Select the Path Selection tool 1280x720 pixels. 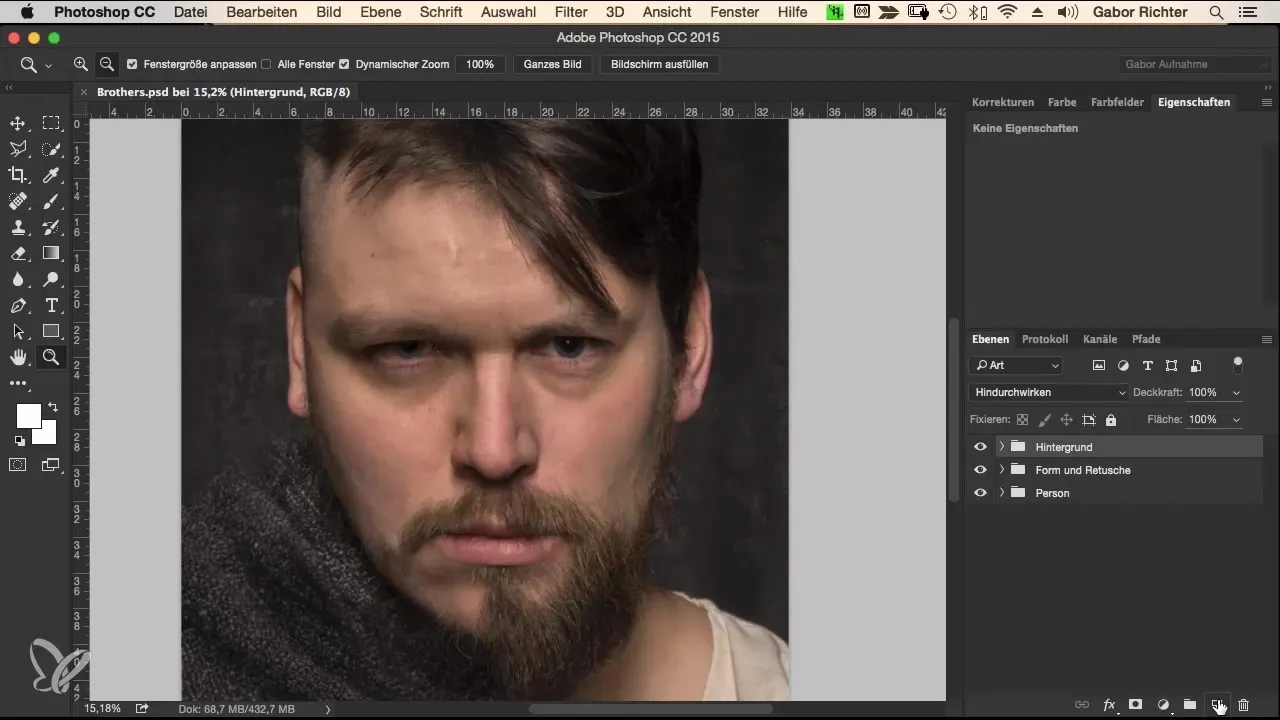18,331
